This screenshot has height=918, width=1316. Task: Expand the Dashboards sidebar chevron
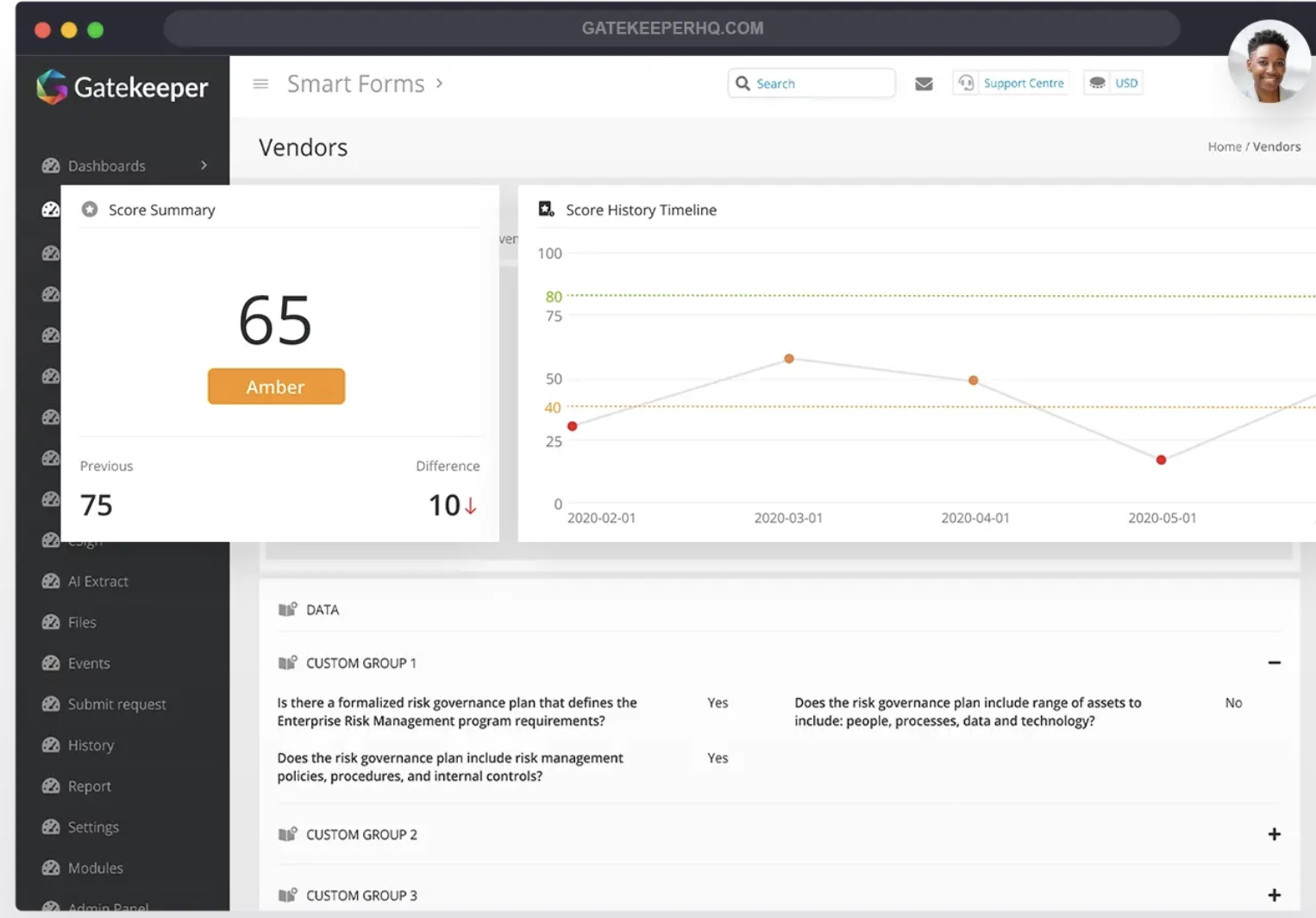204,166
